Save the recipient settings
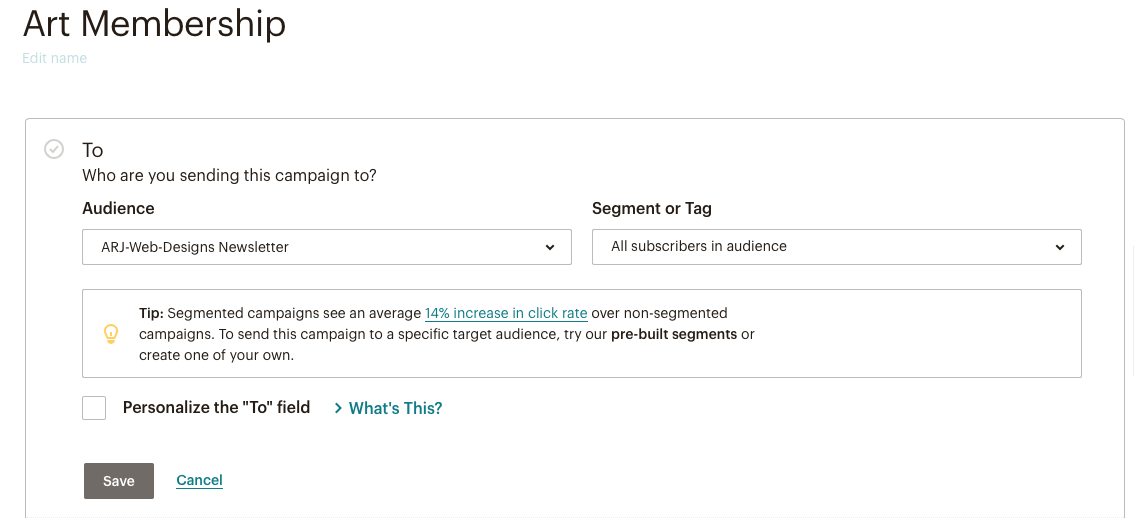The height and width of the screenshot is (518, 1134). [119, 481]
